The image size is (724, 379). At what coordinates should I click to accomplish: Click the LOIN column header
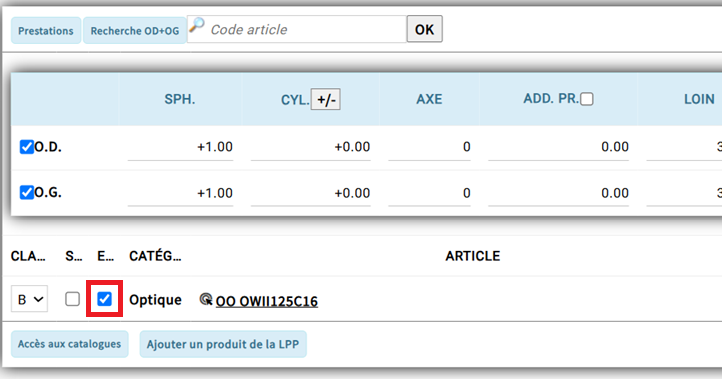point(700,99)
